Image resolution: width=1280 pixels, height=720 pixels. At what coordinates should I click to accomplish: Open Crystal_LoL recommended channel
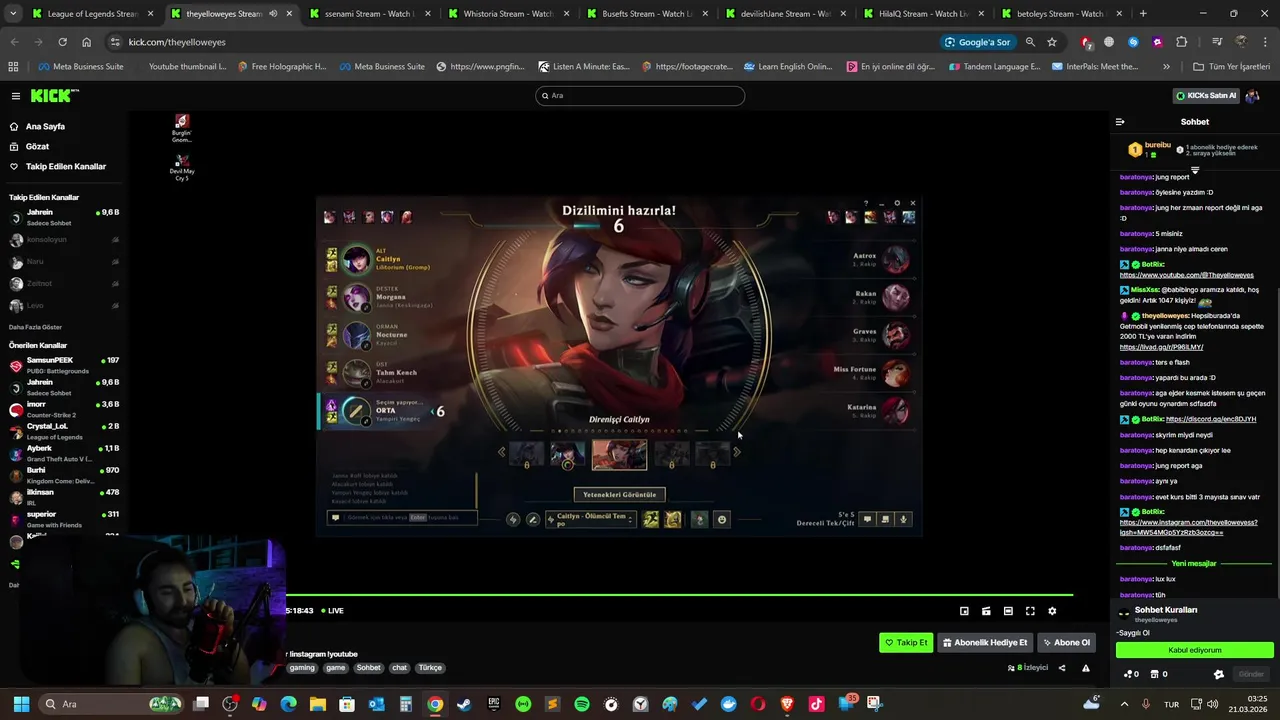coord(63,431)
